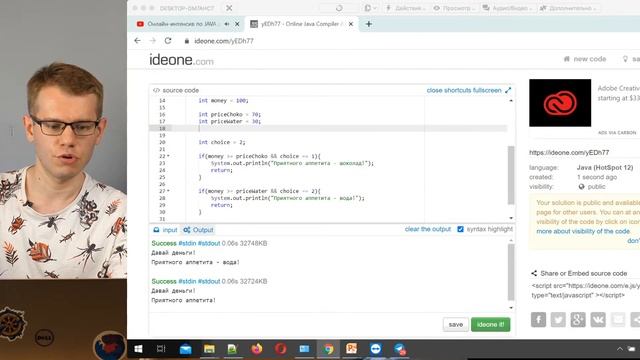Open the Mail app in the taskbar

point(185,349)
